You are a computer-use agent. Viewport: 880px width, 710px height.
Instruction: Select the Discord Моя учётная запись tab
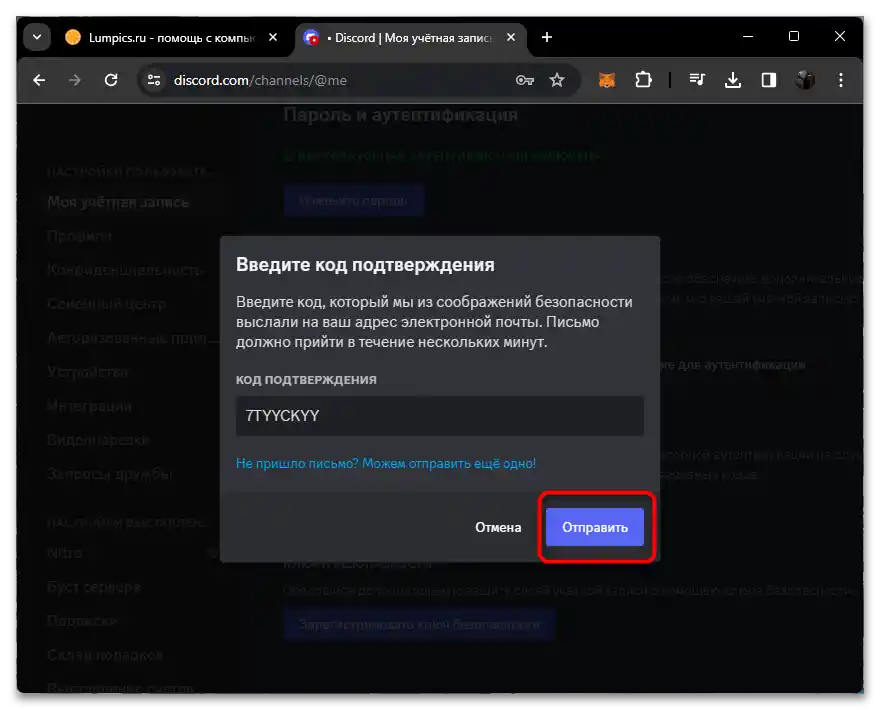coord(411,38)
